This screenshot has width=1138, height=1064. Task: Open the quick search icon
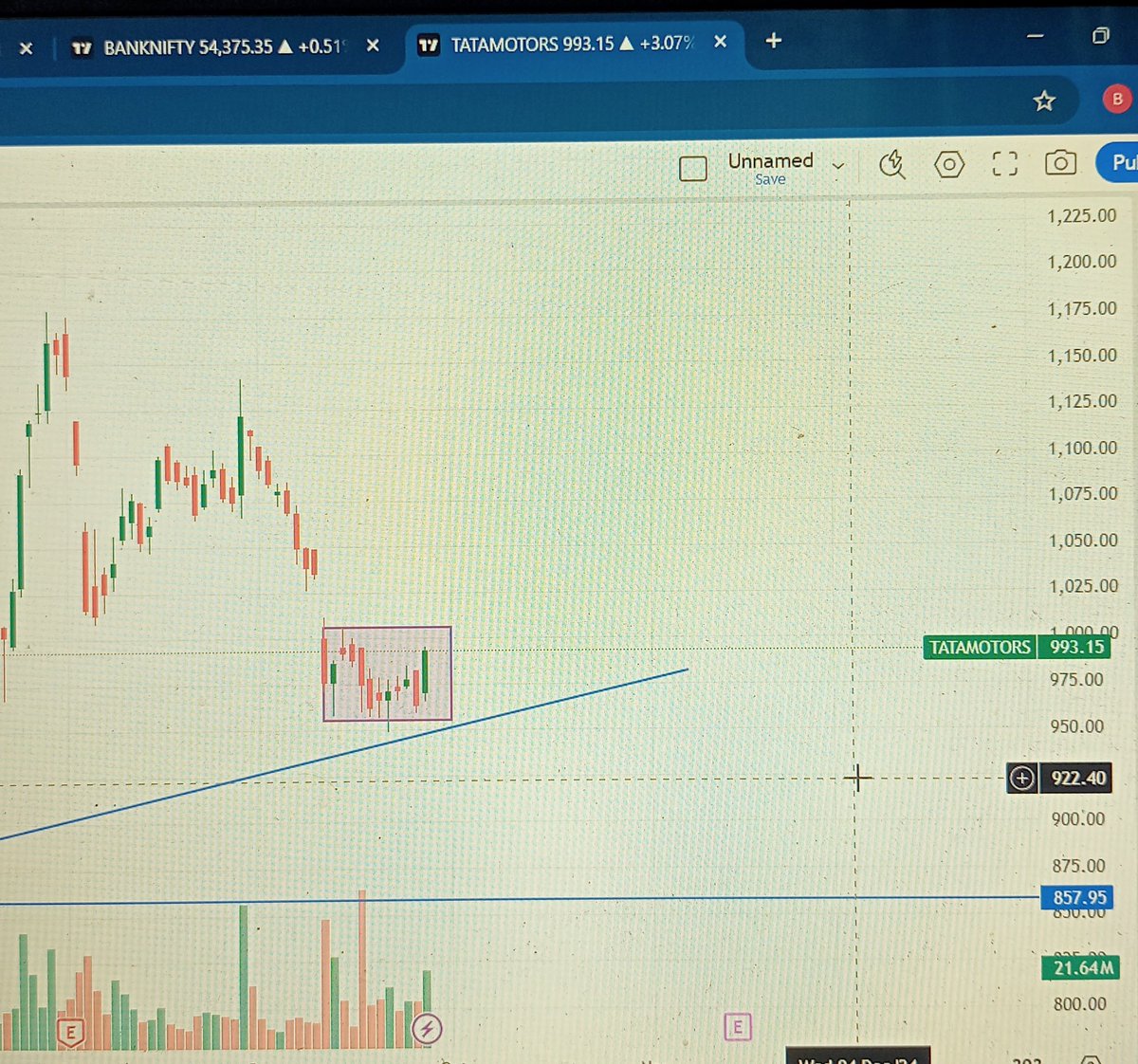(x=891, y=164)
